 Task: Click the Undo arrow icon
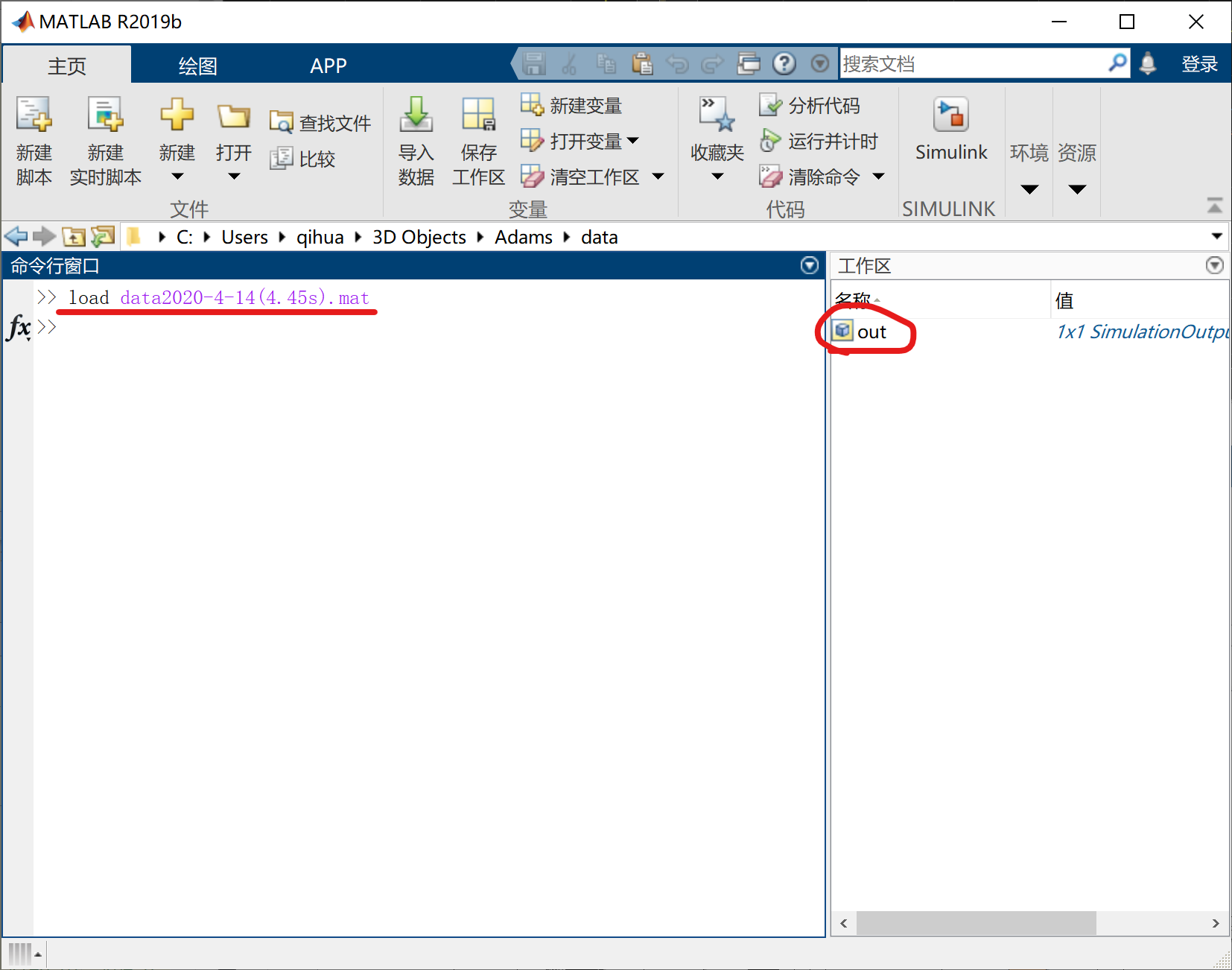click(677, 64)
